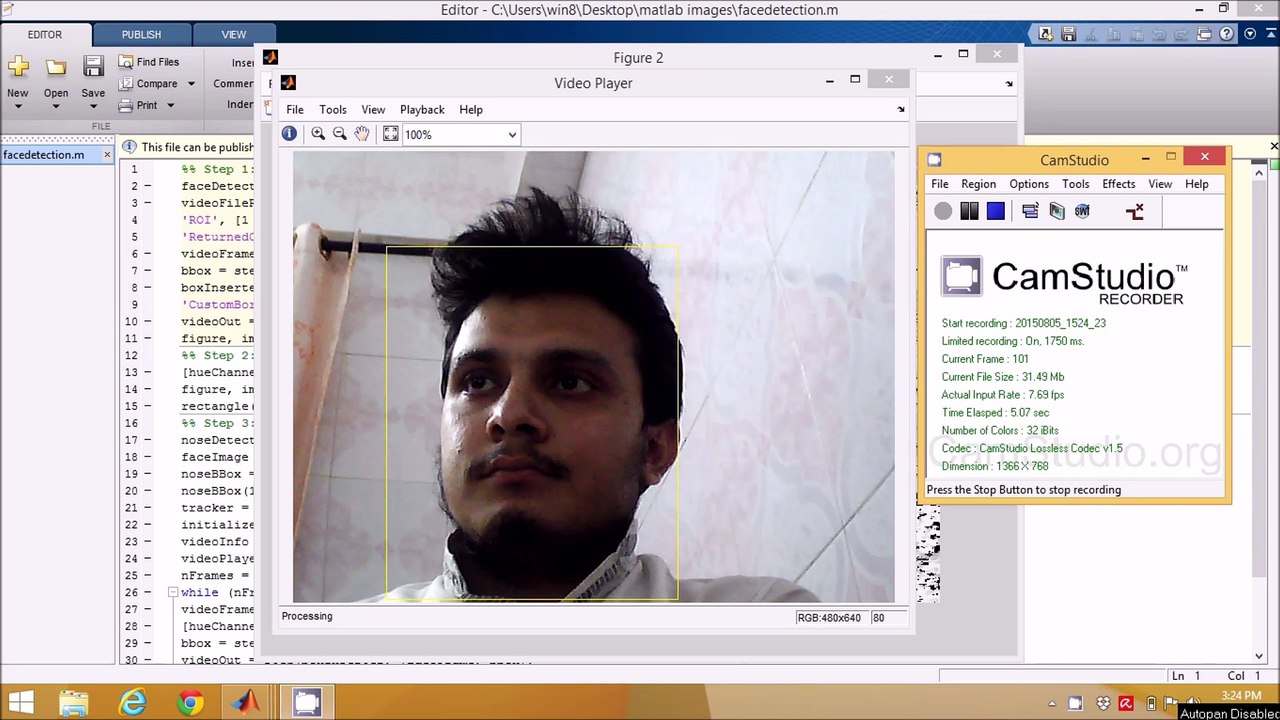Switch to the PUBLISH ribbon tab

pos(141,34)
